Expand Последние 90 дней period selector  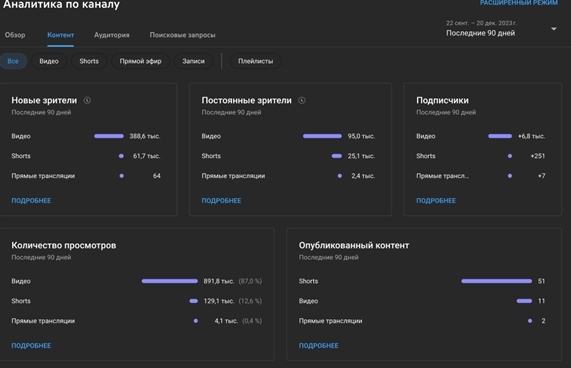click(x=501, y=28)
